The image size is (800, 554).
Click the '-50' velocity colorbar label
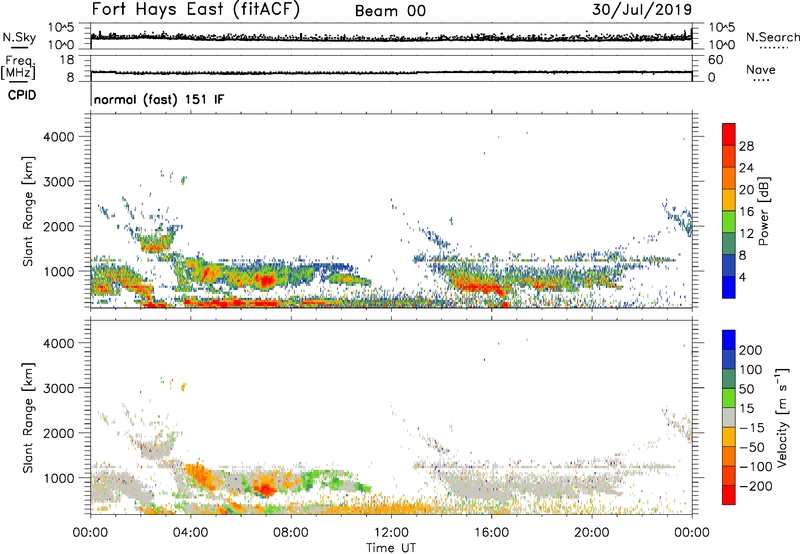(752, 447)
